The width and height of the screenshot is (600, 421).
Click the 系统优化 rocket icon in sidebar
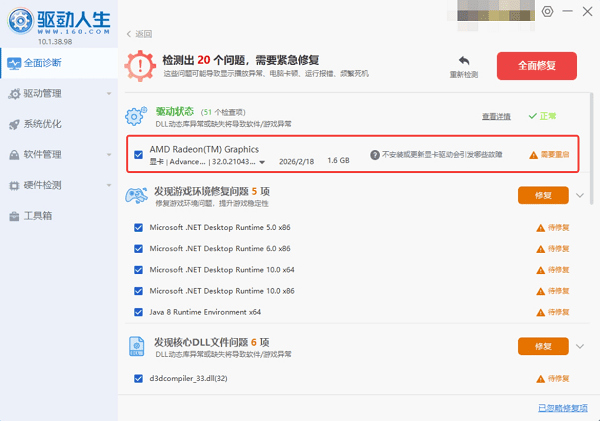(x=14, y=124)
